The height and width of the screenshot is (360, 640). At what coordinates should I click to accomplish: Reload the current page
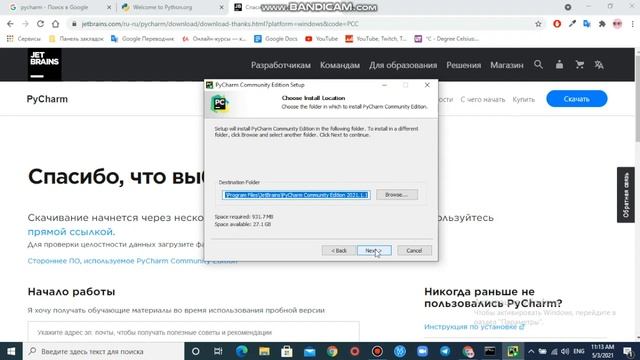click(40, 24)
